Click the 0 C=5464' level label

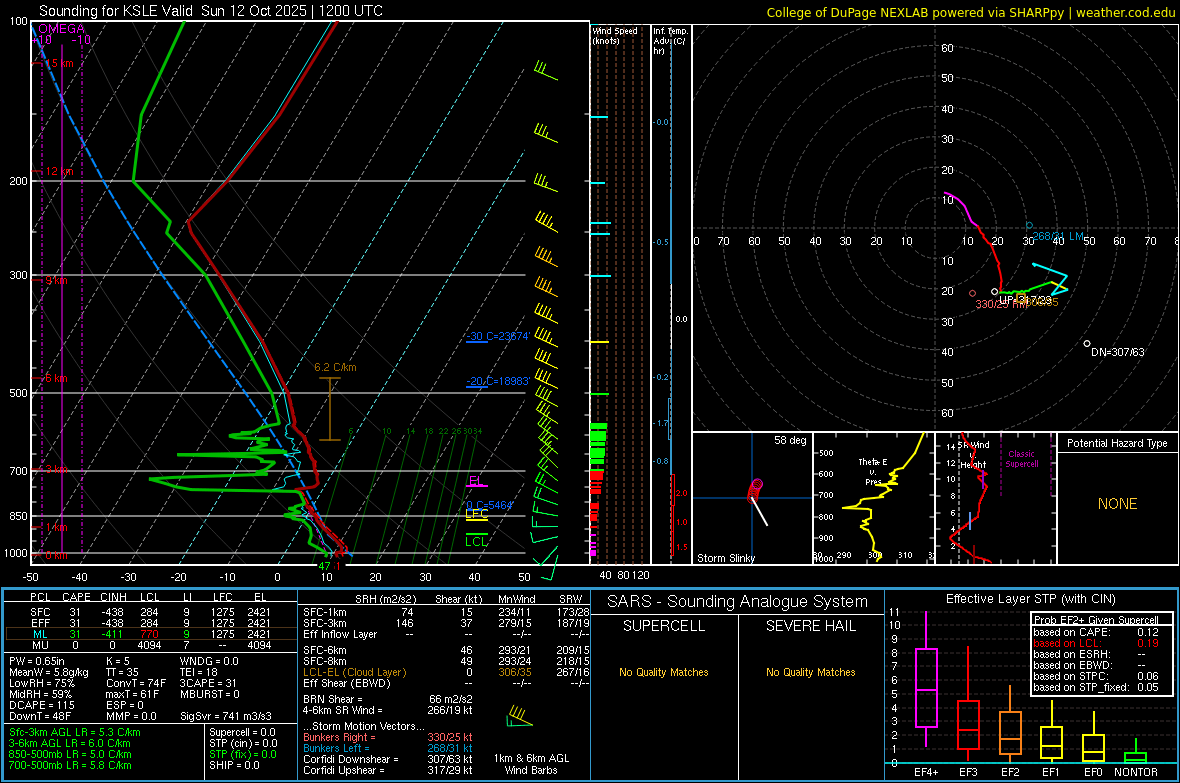(489, 505)
